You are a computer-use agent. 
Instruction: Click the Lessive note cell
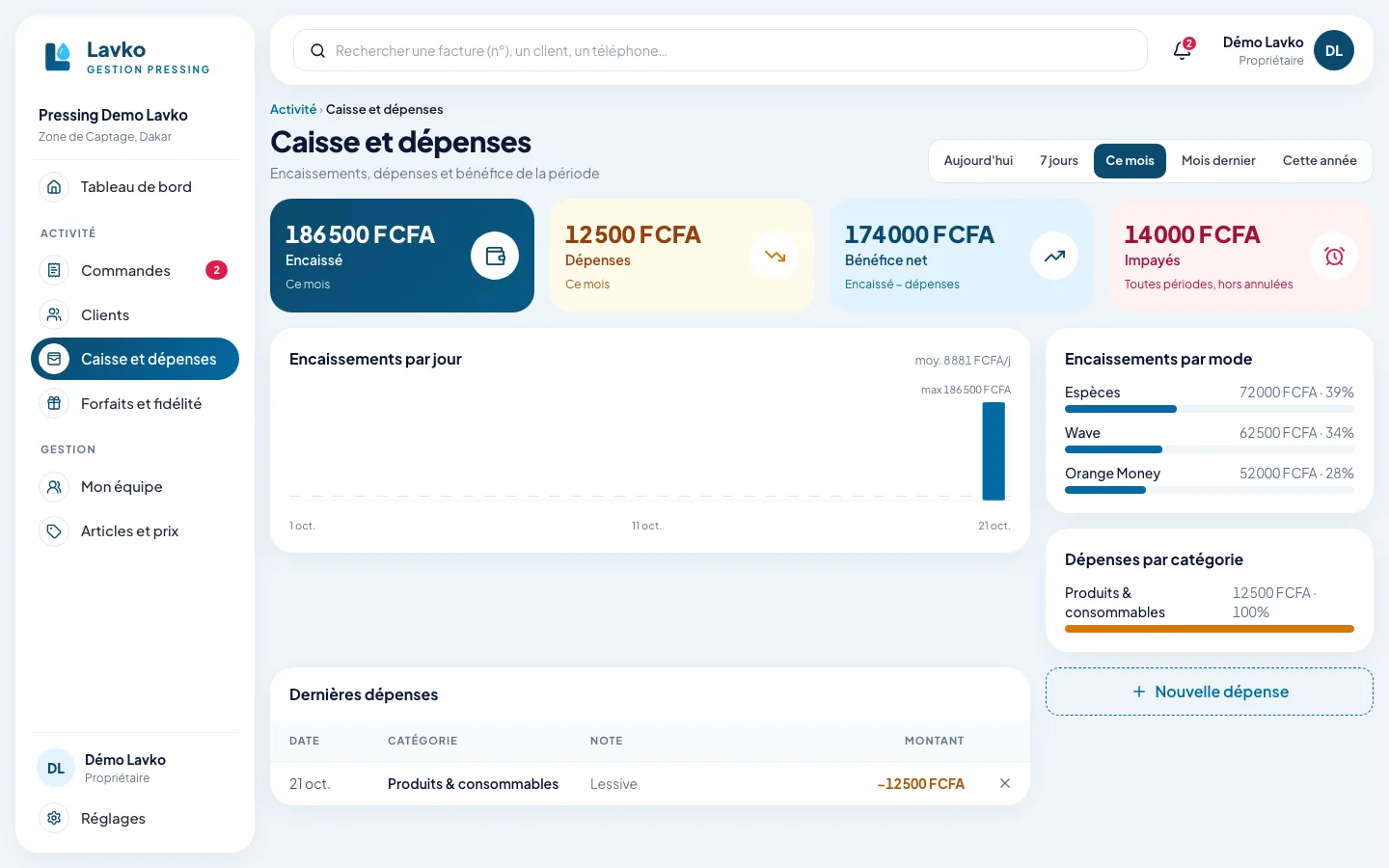click(x=613, y=784)
